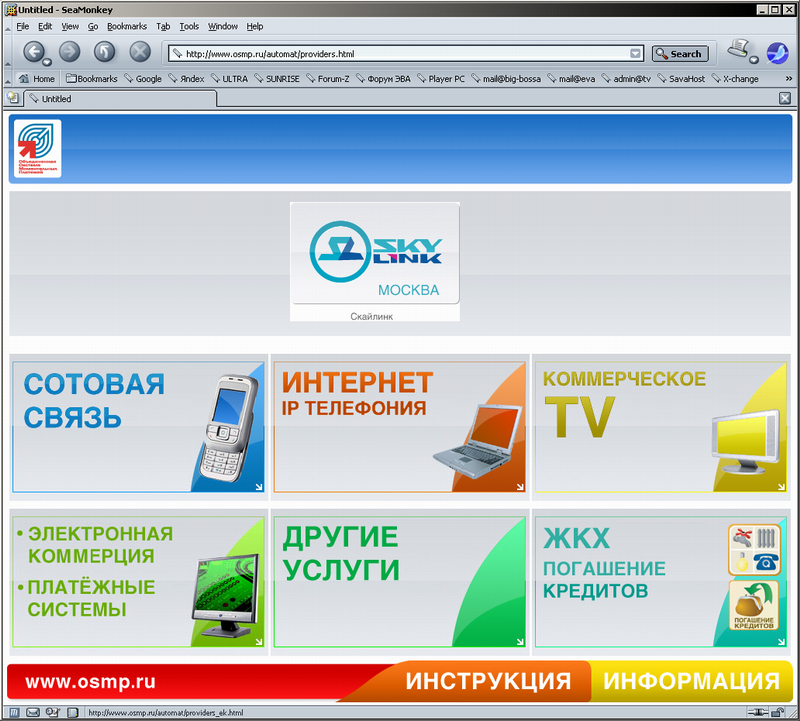Open the admin@tv bookmark

626,79
